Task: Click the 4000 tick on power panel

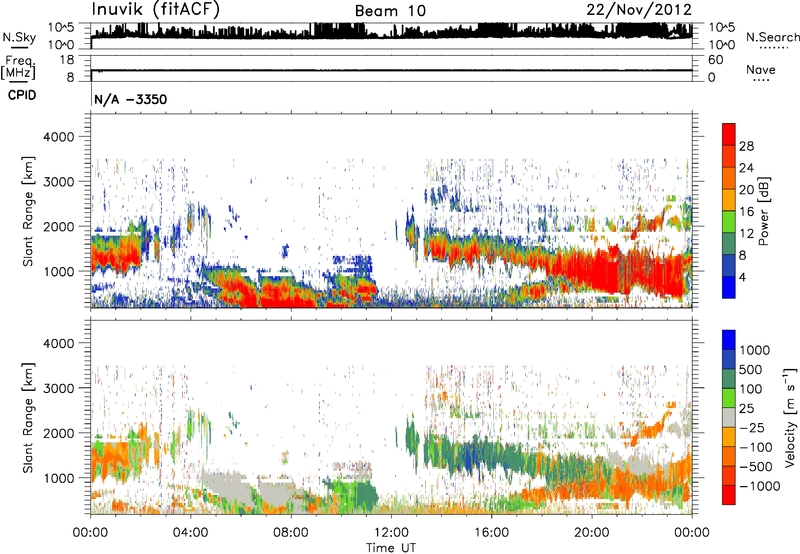Action: coord(58,137)
